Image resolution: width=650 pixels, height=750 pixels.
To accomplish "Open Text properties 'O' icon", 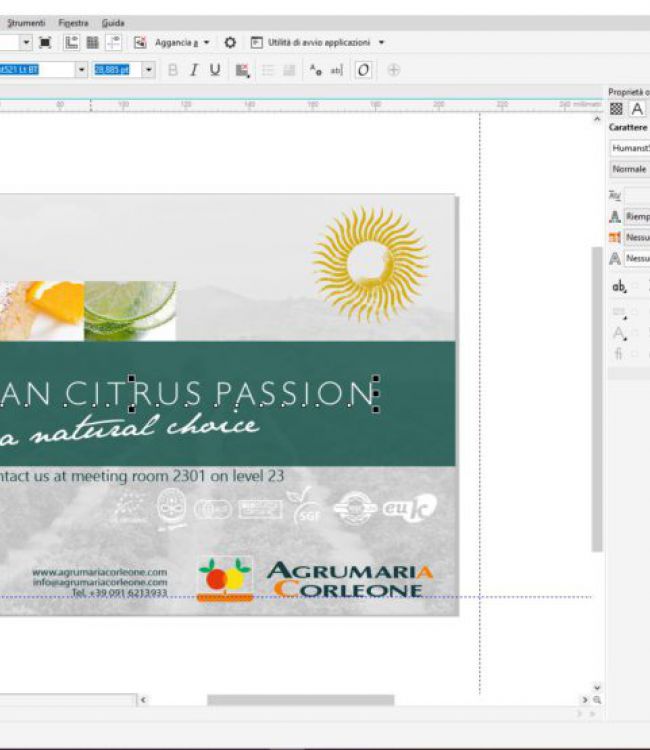I will 363,70.
